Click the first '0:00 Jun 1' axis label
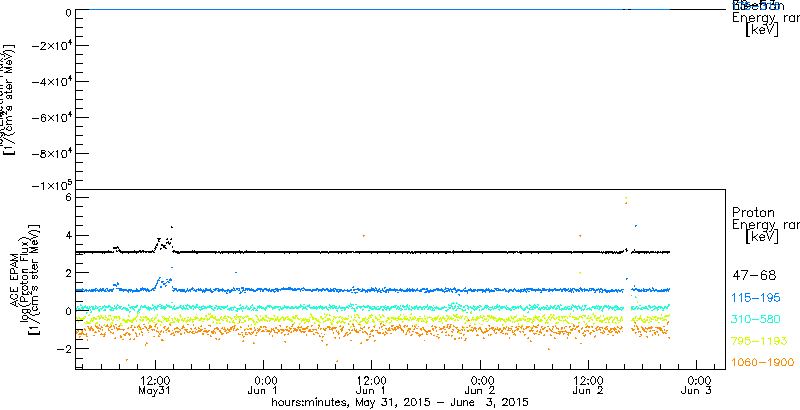 pyautogui.click(x=263, y=386)
